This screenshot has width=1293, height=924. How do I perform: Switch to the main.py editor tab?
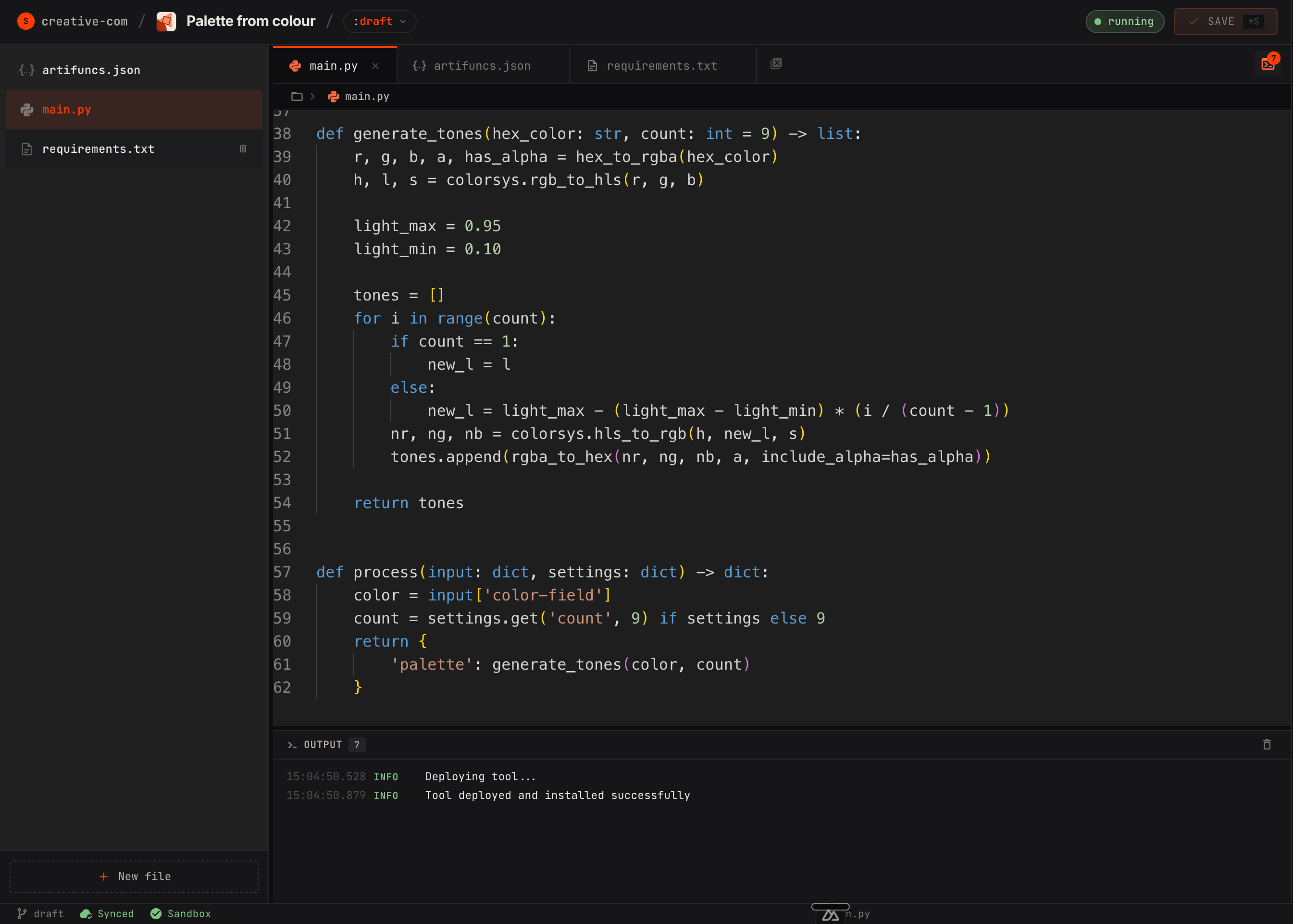click(x=334, y=65)
